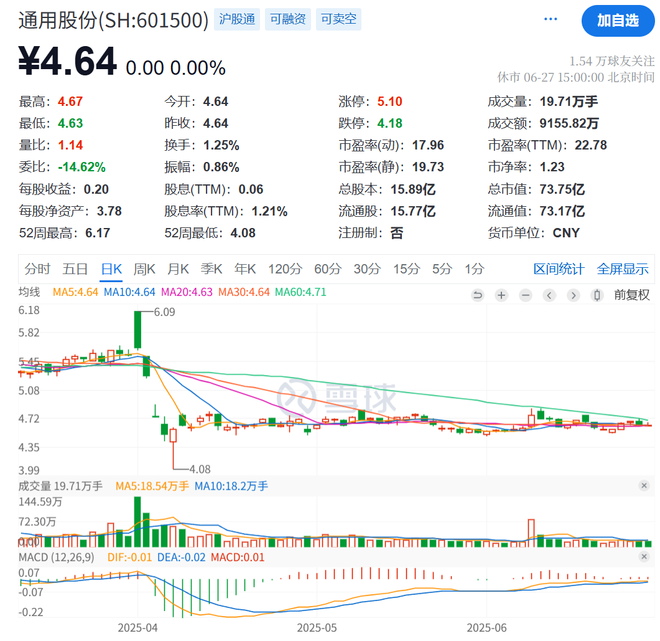Viewport: 660px width, 641px height.
Task: Move chart left with back arrow icon
Action: [549, 295]
